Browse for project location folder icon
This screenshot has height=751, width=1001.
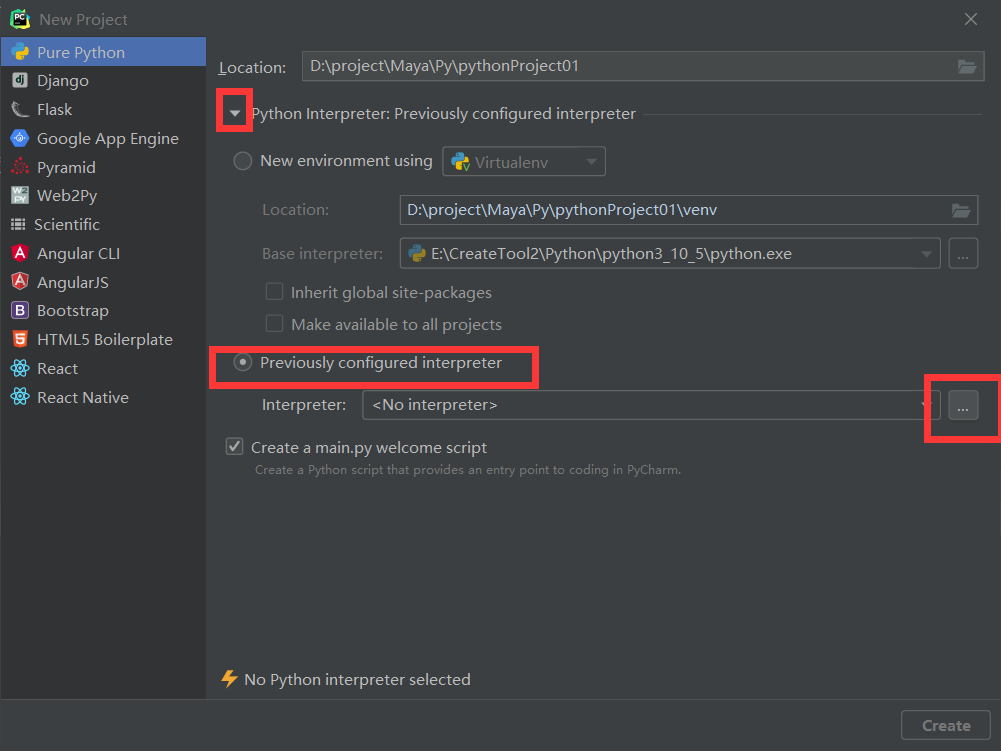point(966,67)
